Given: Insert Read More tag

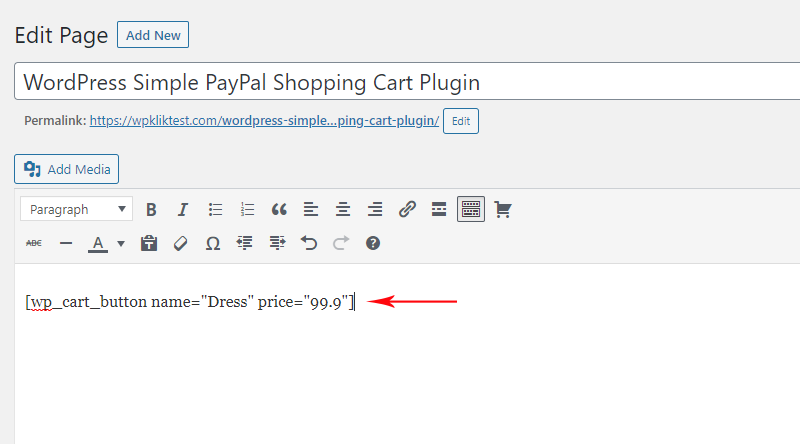Looking at the screenshot, I should (439, 209).
